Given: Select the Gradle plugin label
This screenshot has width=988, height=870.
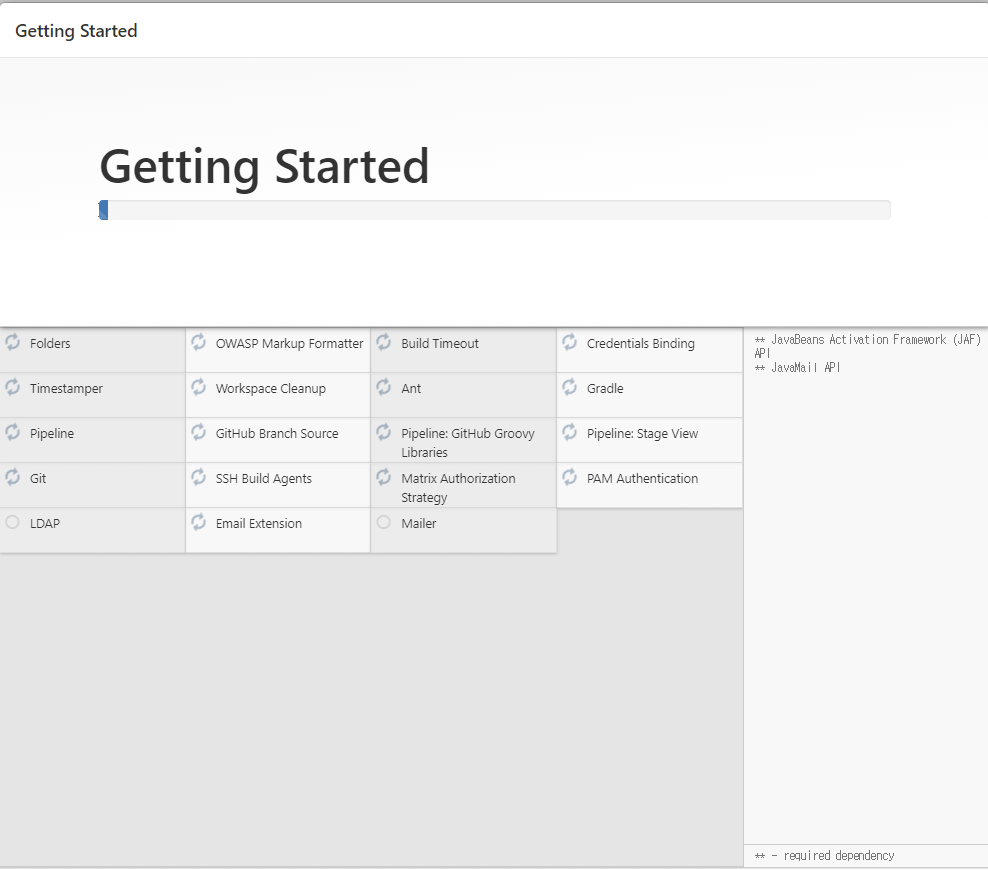Looking at the screenshot, I should 605,389.
